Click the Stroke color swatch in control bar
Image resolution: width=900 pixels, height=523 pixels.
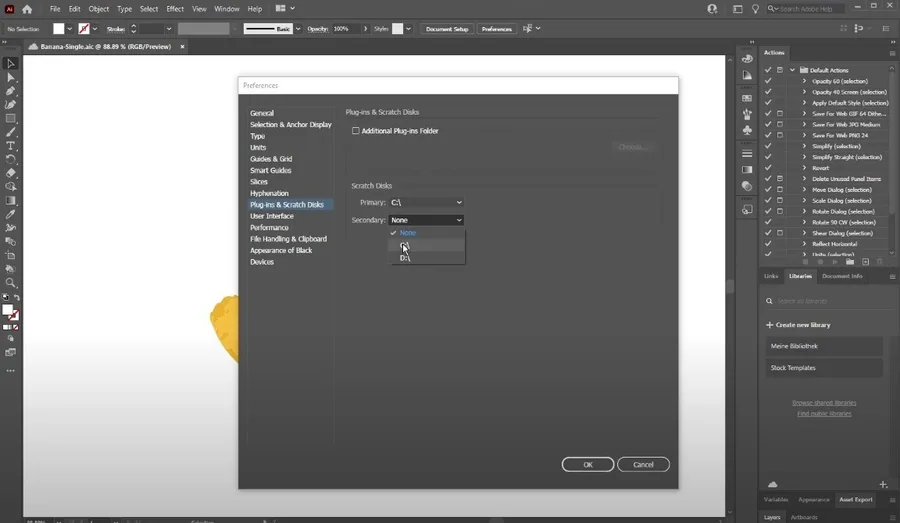(84, 29)
